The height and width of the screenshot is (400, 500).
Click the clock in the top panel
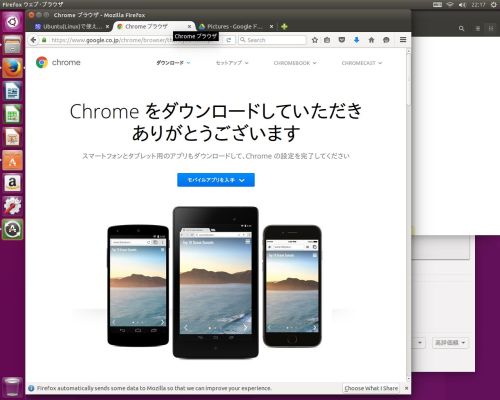coord(478,5)
